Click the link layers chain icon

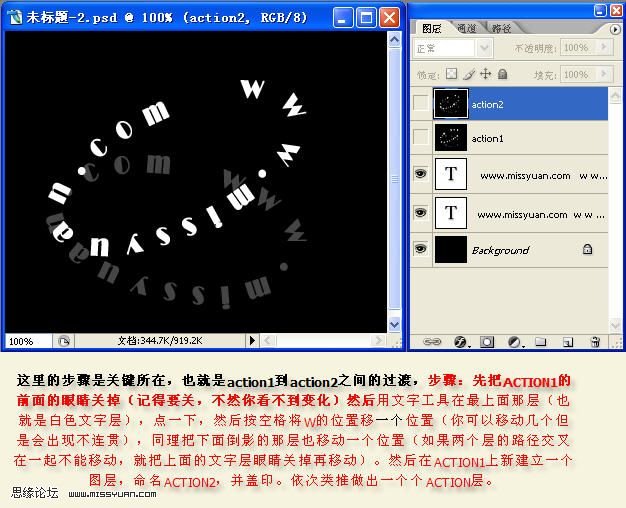432,342
